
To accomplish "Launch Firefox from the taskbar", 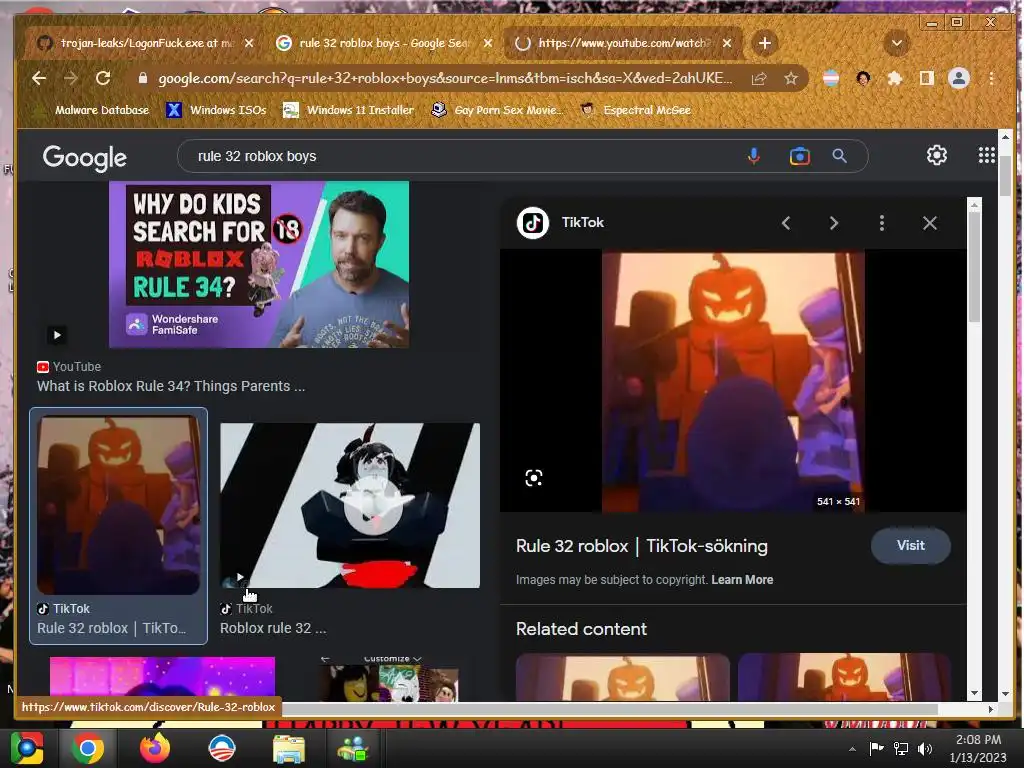I will (155, 748).
